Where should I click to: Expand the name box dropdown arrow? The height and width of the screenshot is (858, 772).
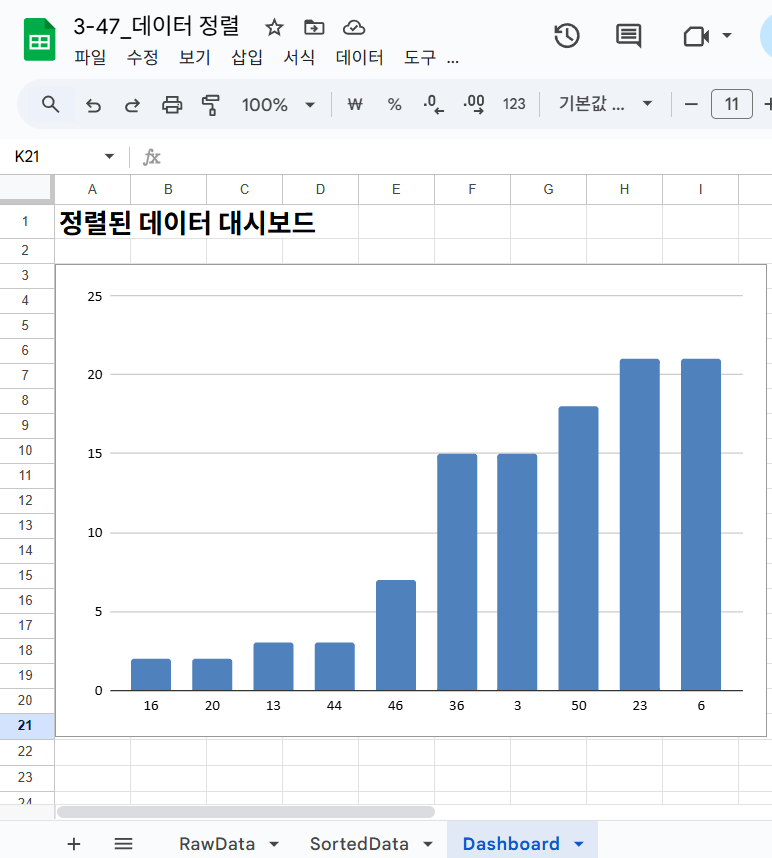coord(109,157)
